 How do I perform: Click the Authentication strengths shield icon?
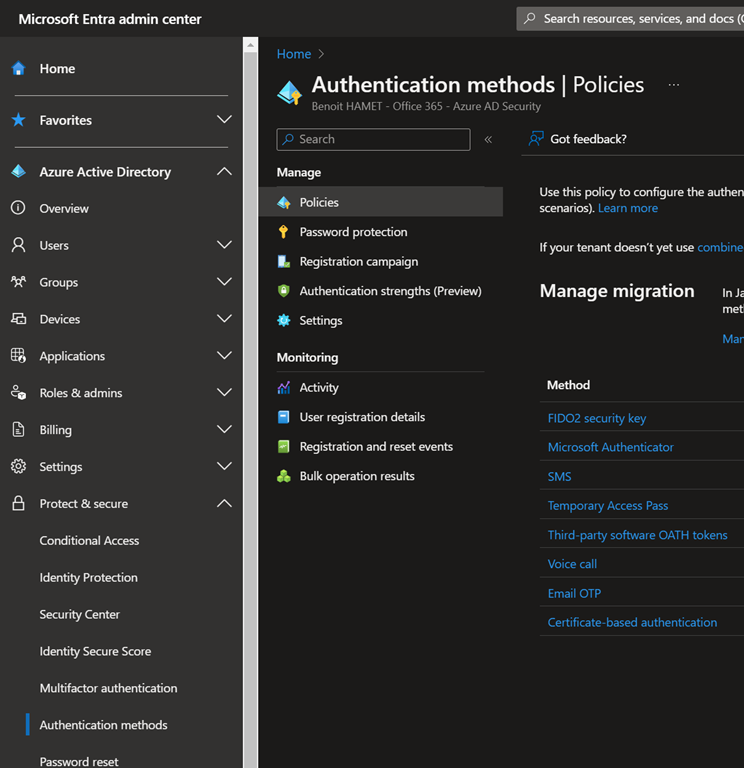pyautogui.click(x=283, y=291)
